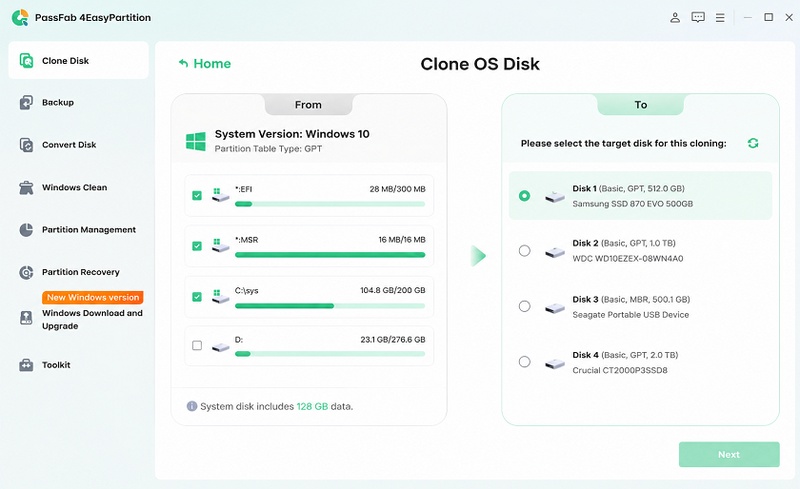Click the Backup sidebar icon

26,103
